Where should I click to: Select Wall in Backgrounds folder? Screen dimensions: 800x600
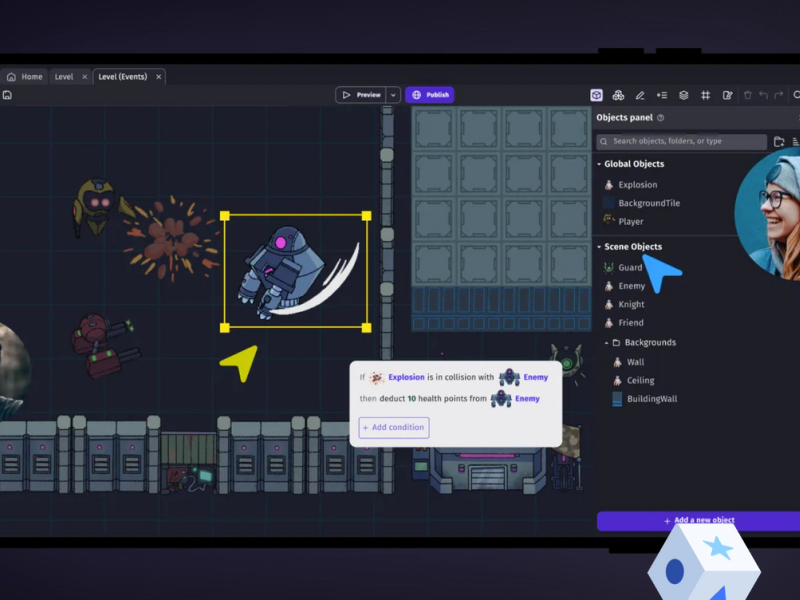click(x=635, y=362)
